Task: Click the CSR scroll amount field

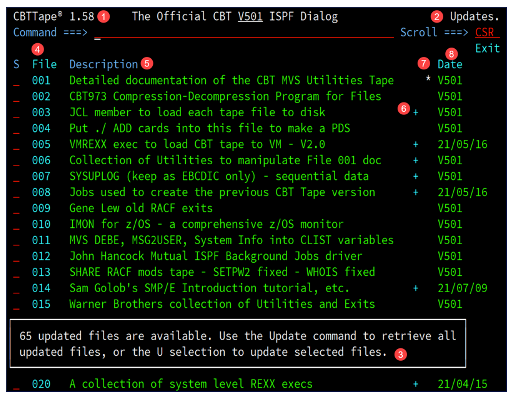Action: tap(487, 33)
